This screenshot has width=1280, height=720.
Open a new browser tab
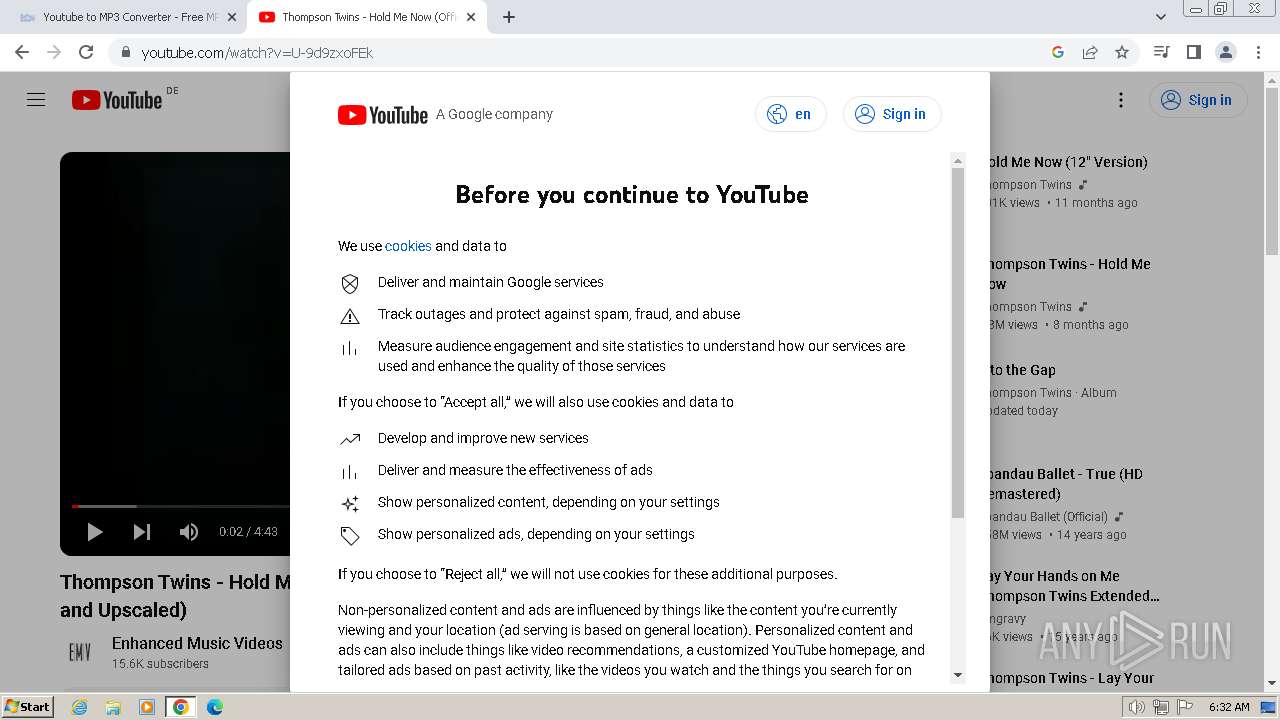pos(509,17)
